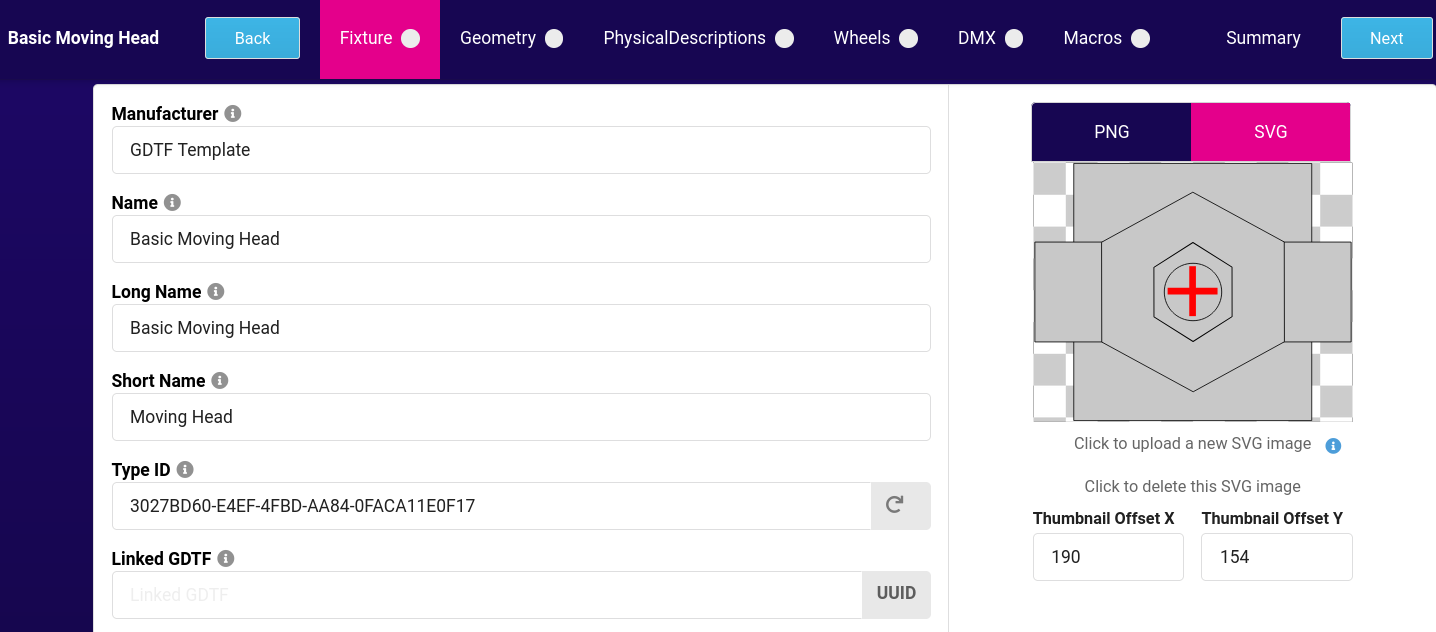Image resolution: width=1436 pixels, height=632 pixels.
Task: Click the Next button
Action: coord(1387,38)
